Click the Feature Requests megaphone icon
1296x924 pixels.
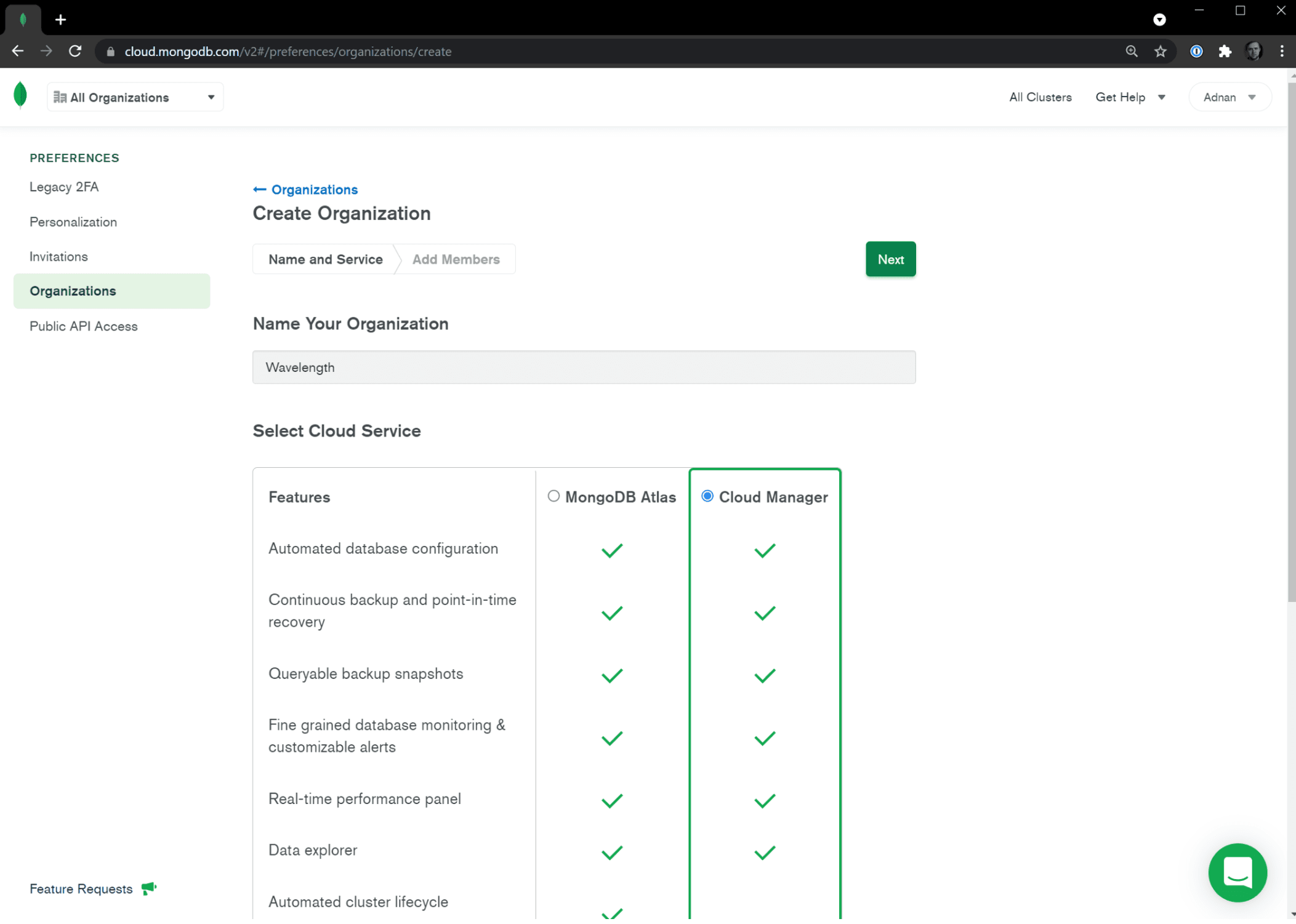(149, 888)
